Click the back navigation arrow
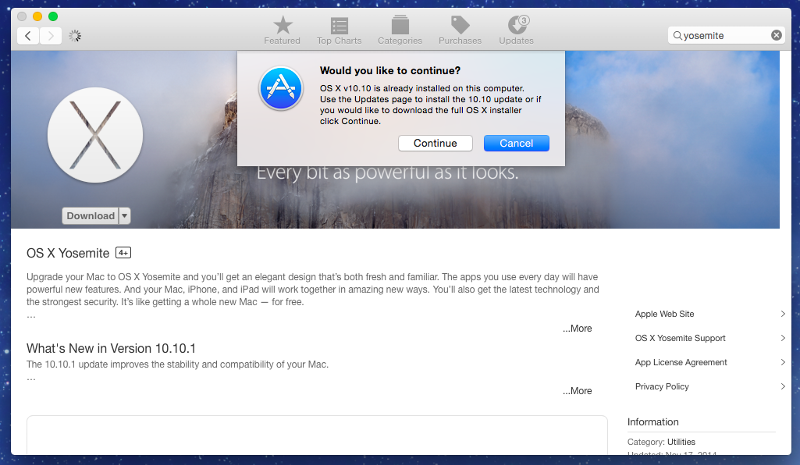Image resolution: width=800 pixels, height=465 pixels. point(28,36)
